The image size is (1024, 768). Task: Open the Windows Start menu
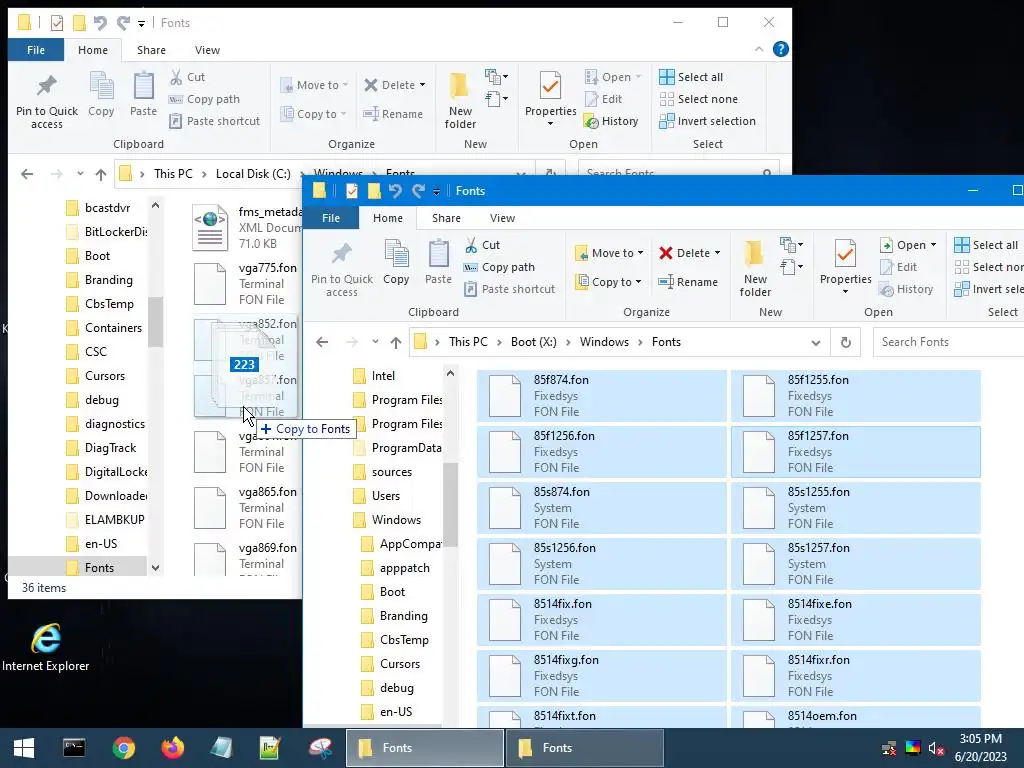tap(24, 748)
